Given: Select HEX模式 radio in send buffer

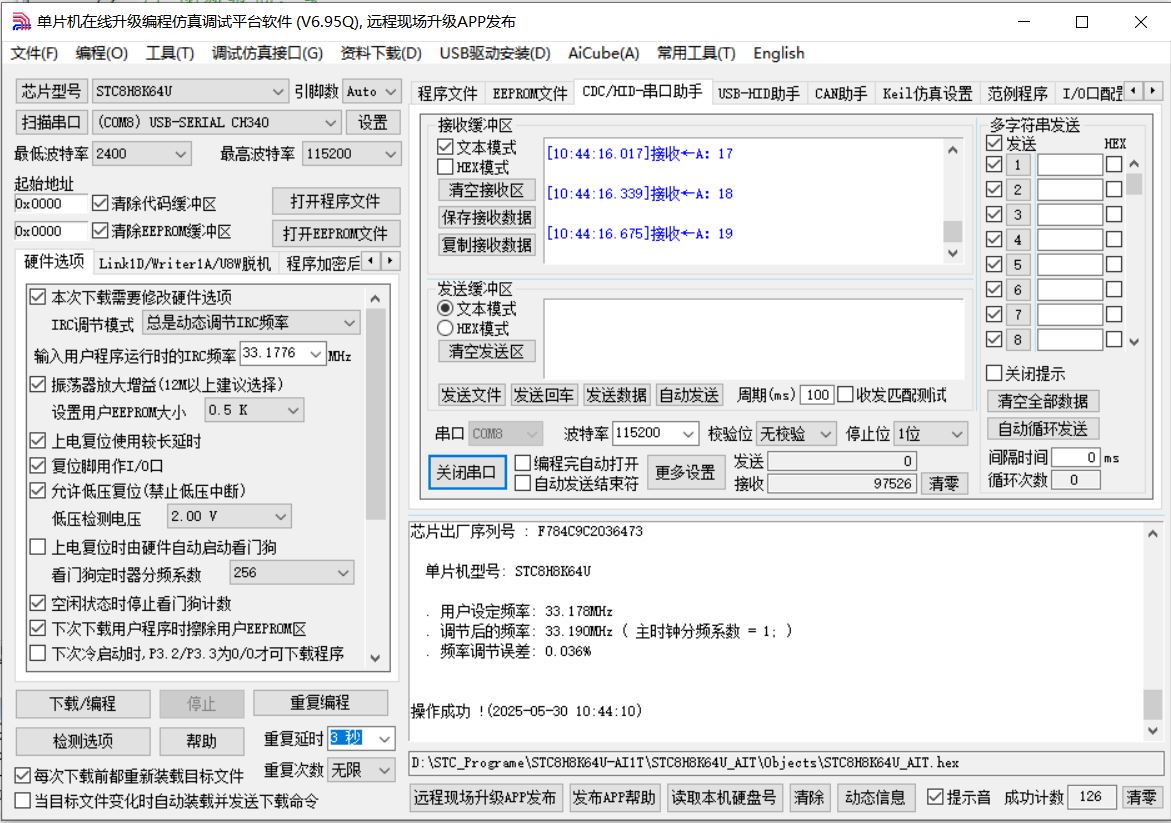Looking at the screenshot, I should pos(445,328).
